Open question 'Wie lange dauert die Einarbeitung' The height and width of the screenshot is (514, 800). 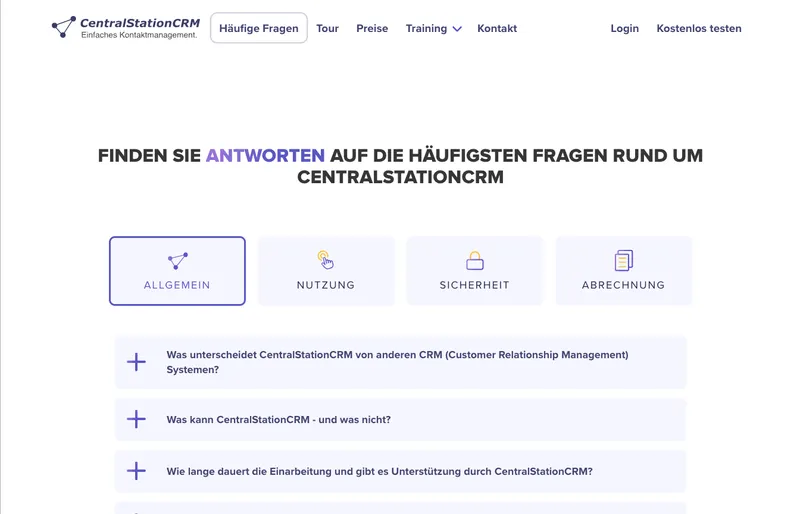pyautogui.click(x=401, y=471)
